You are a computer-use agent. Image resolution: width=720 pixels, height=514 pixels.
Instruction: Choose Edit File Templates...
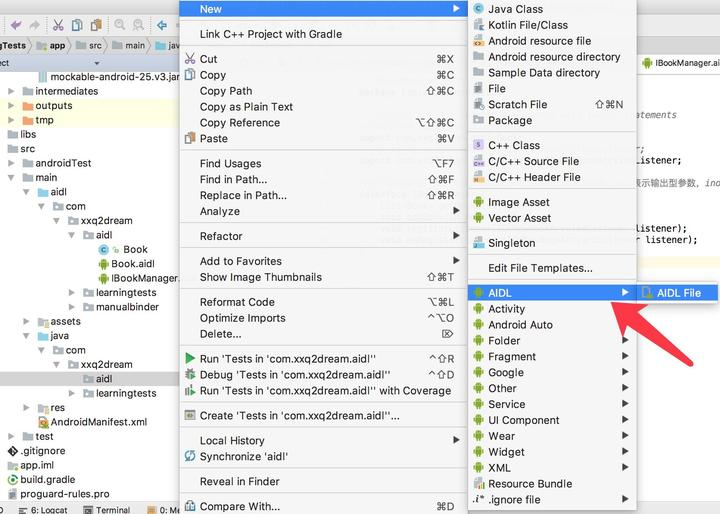pos(552,268)
